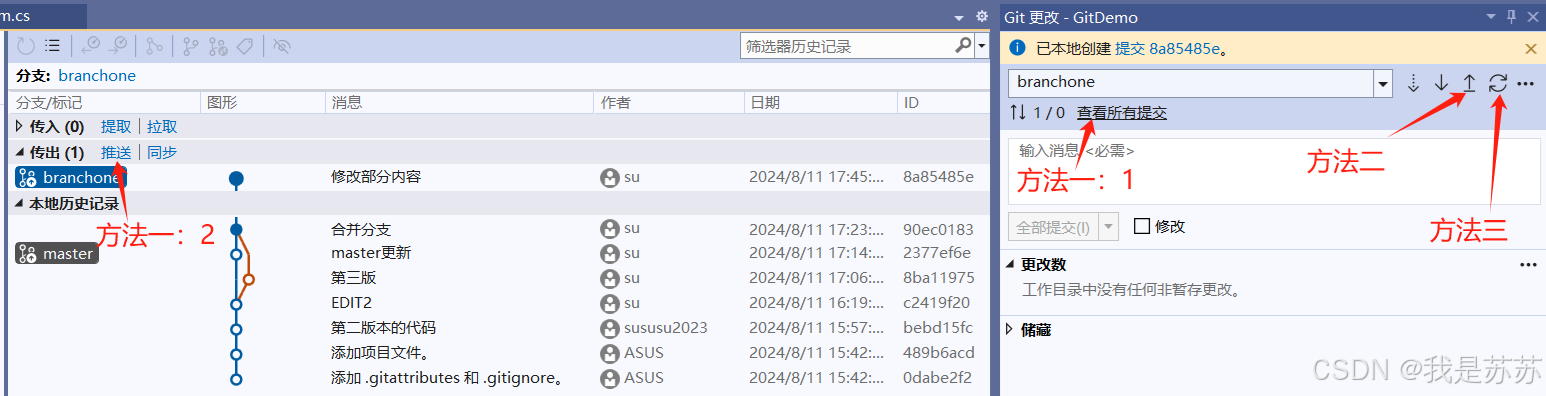Click the branchone link after 分支:
1546x396 pixels.
tap(97, 76)
